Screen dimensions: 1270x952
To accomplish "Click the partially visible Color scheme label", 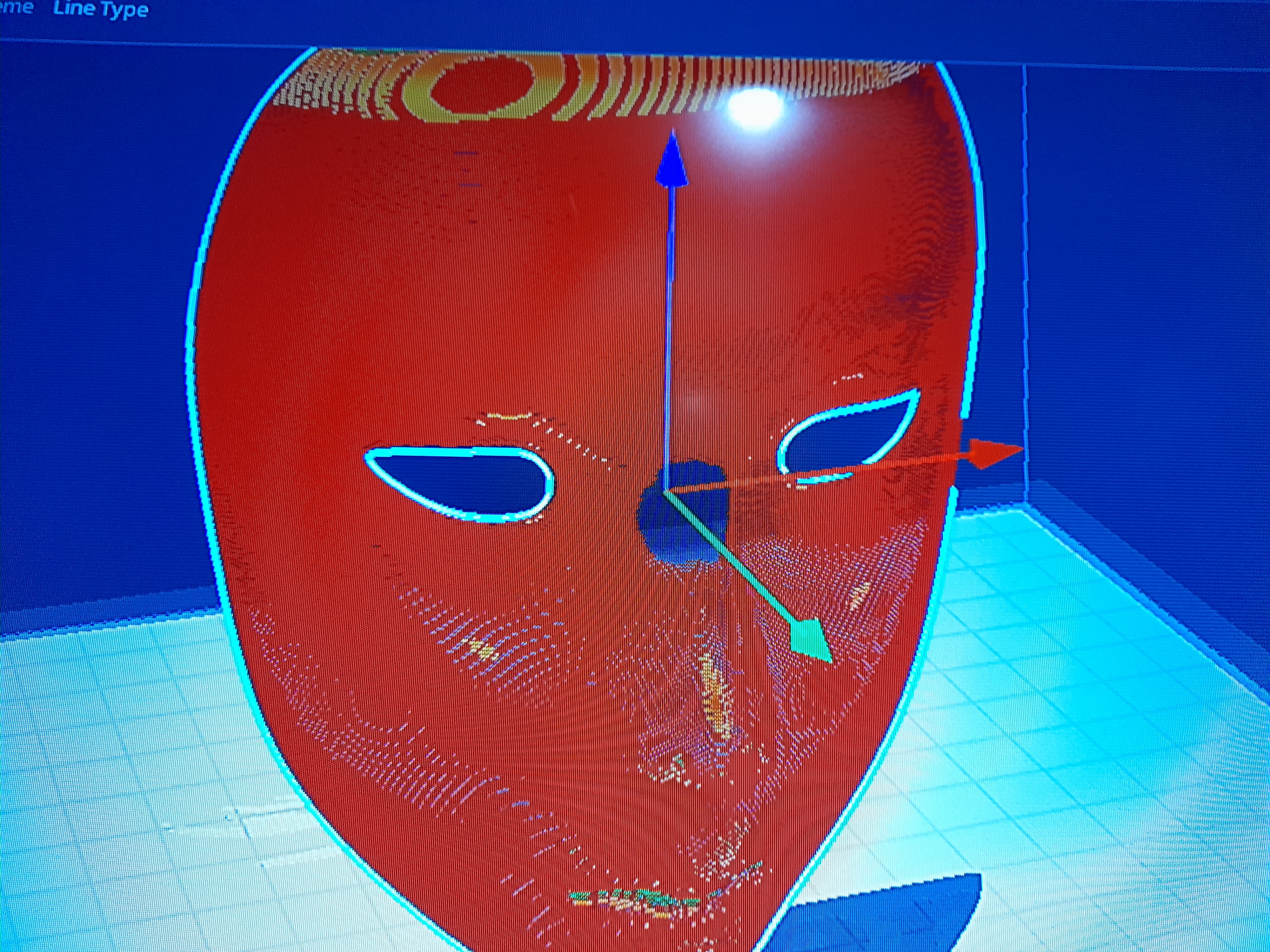I will pos(16,8).
